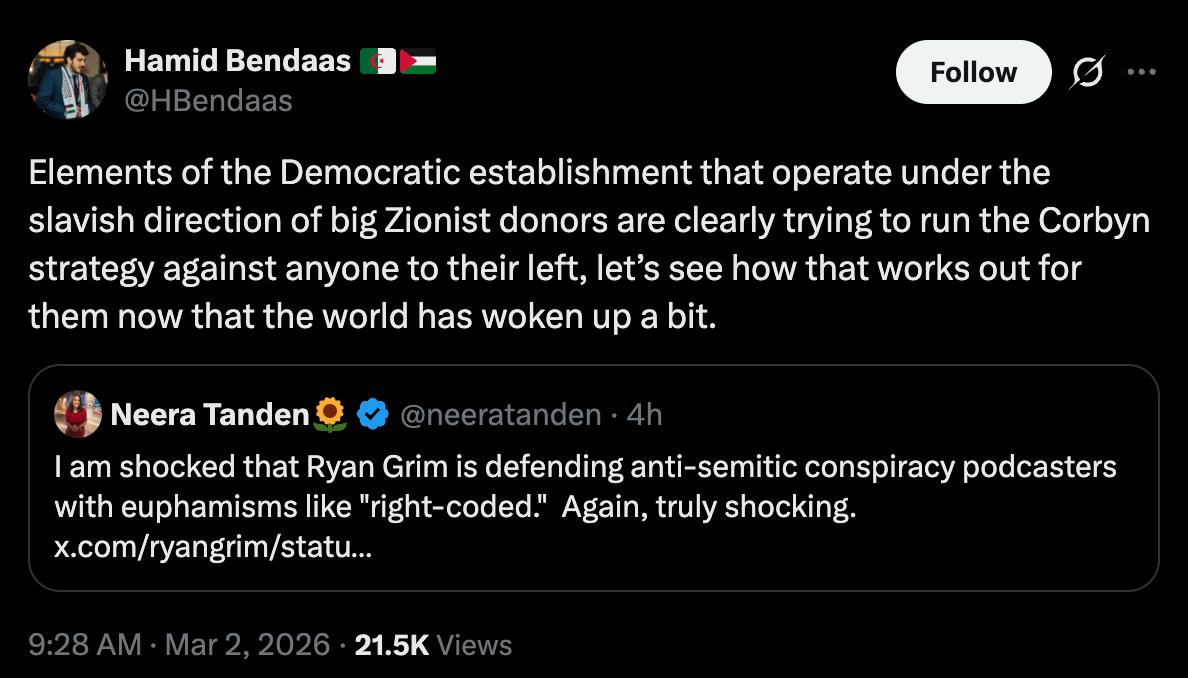The height and width of the screenshot is (678, 1188).
Task: Click the @neeratanden handle
Action: [501, 414]
